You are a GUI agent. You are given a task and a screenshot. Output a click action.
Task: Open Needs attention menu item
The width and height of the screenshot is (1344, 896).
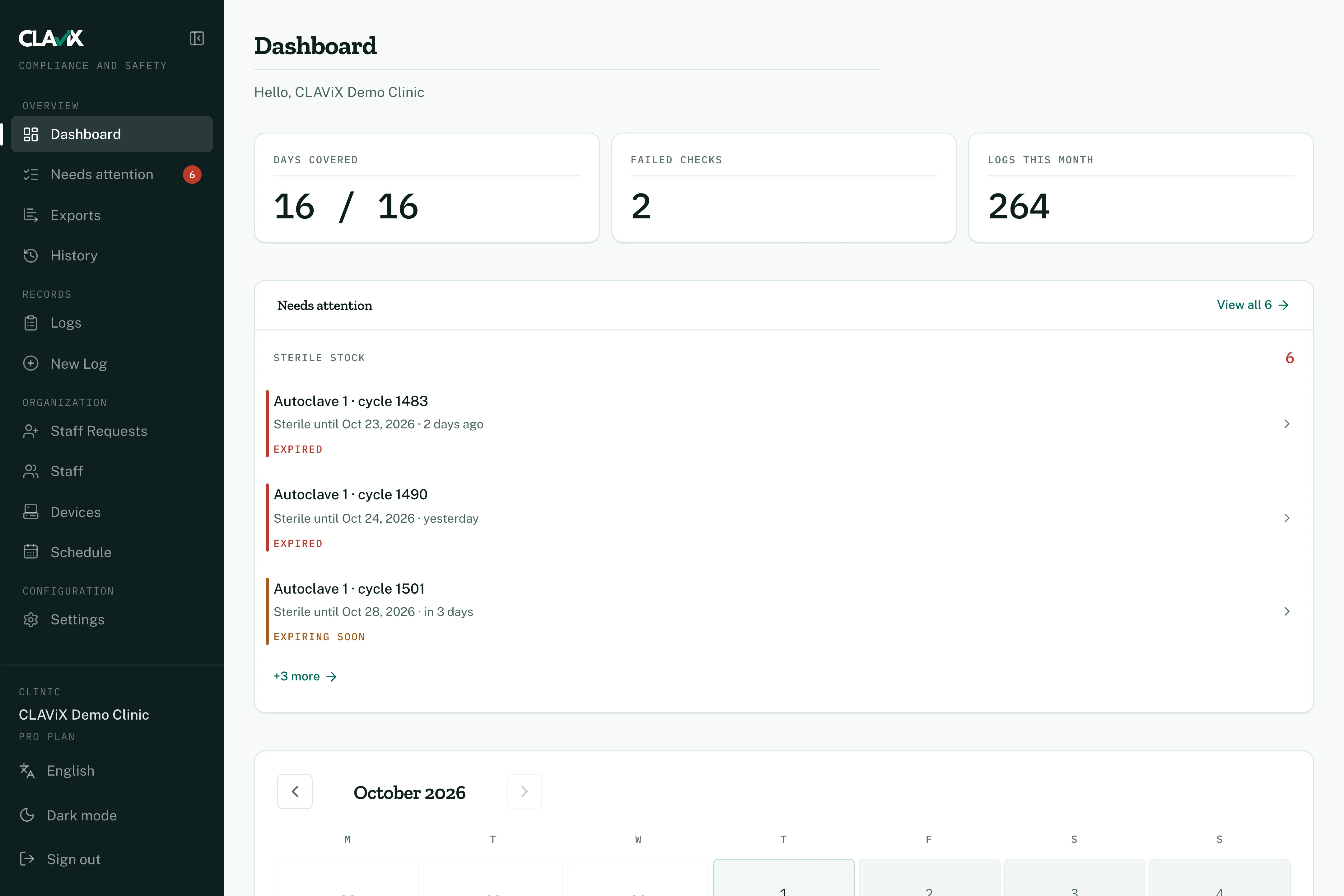point(112,175)
